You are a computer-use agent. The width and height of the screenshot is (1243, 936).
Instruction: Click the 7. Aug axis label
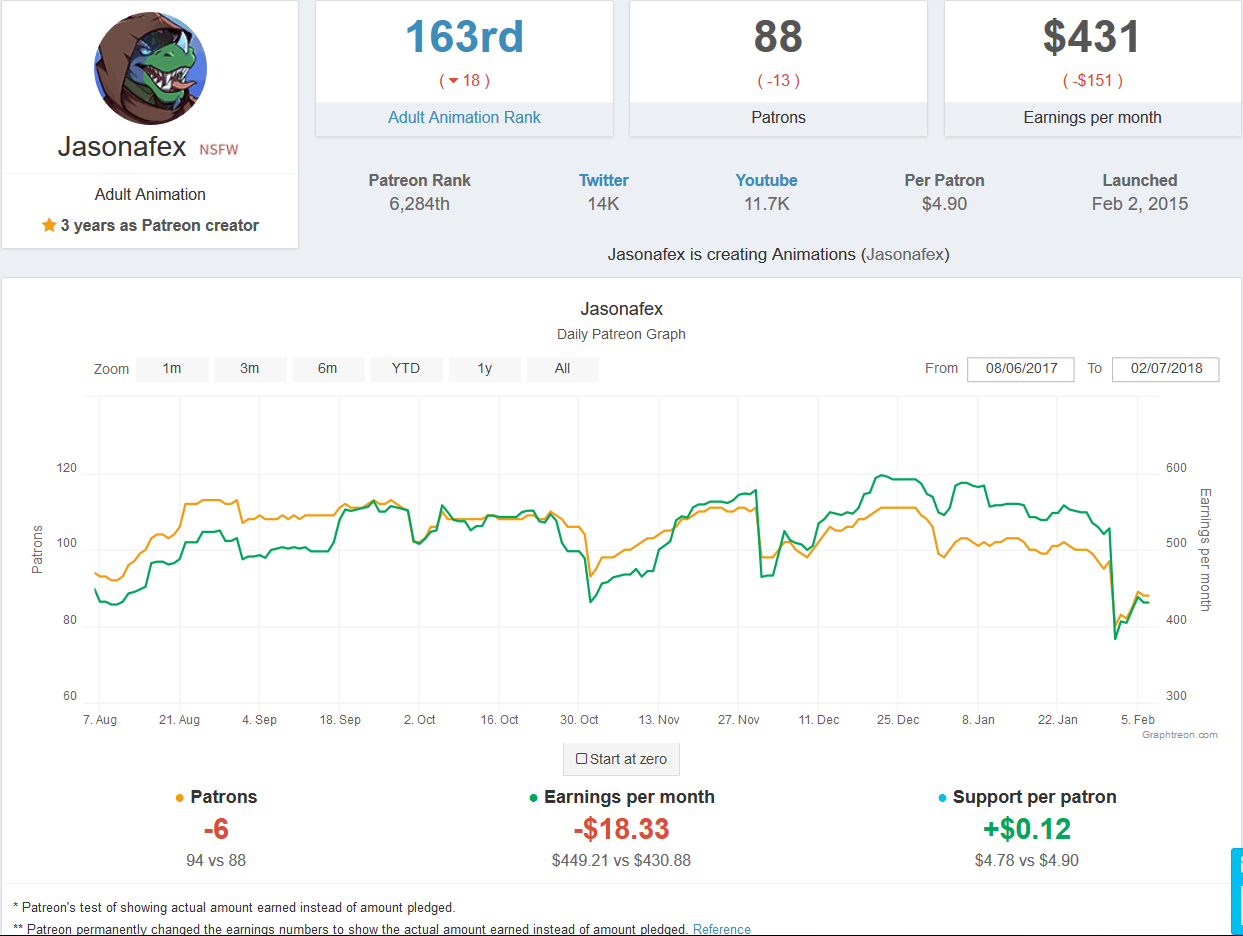[x=99, y=720]
